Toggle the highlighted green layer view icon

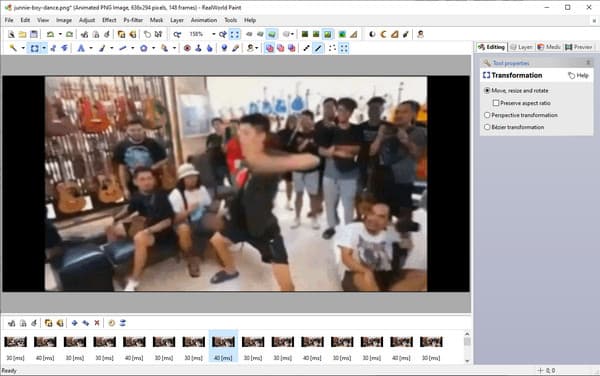272,34
